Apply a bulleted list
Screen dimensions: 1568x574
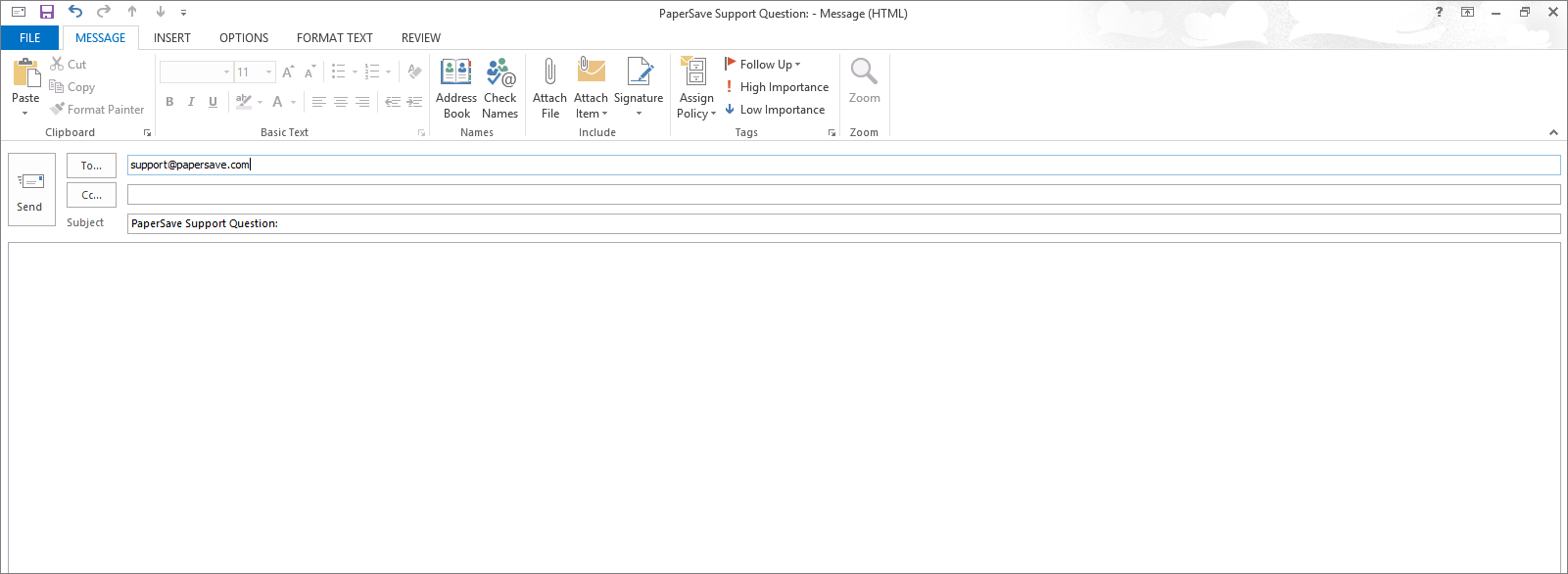338,72
